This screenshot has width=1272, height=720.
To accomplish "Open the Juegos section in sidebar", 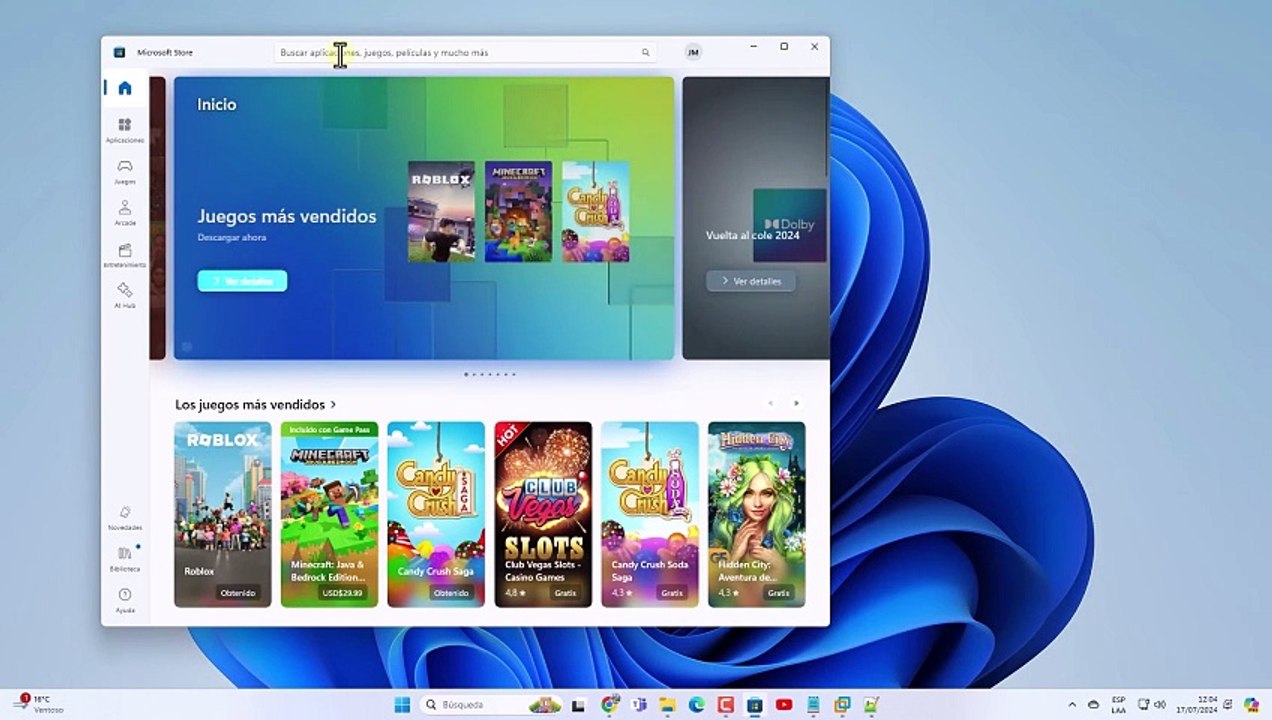I will point(124,171).
